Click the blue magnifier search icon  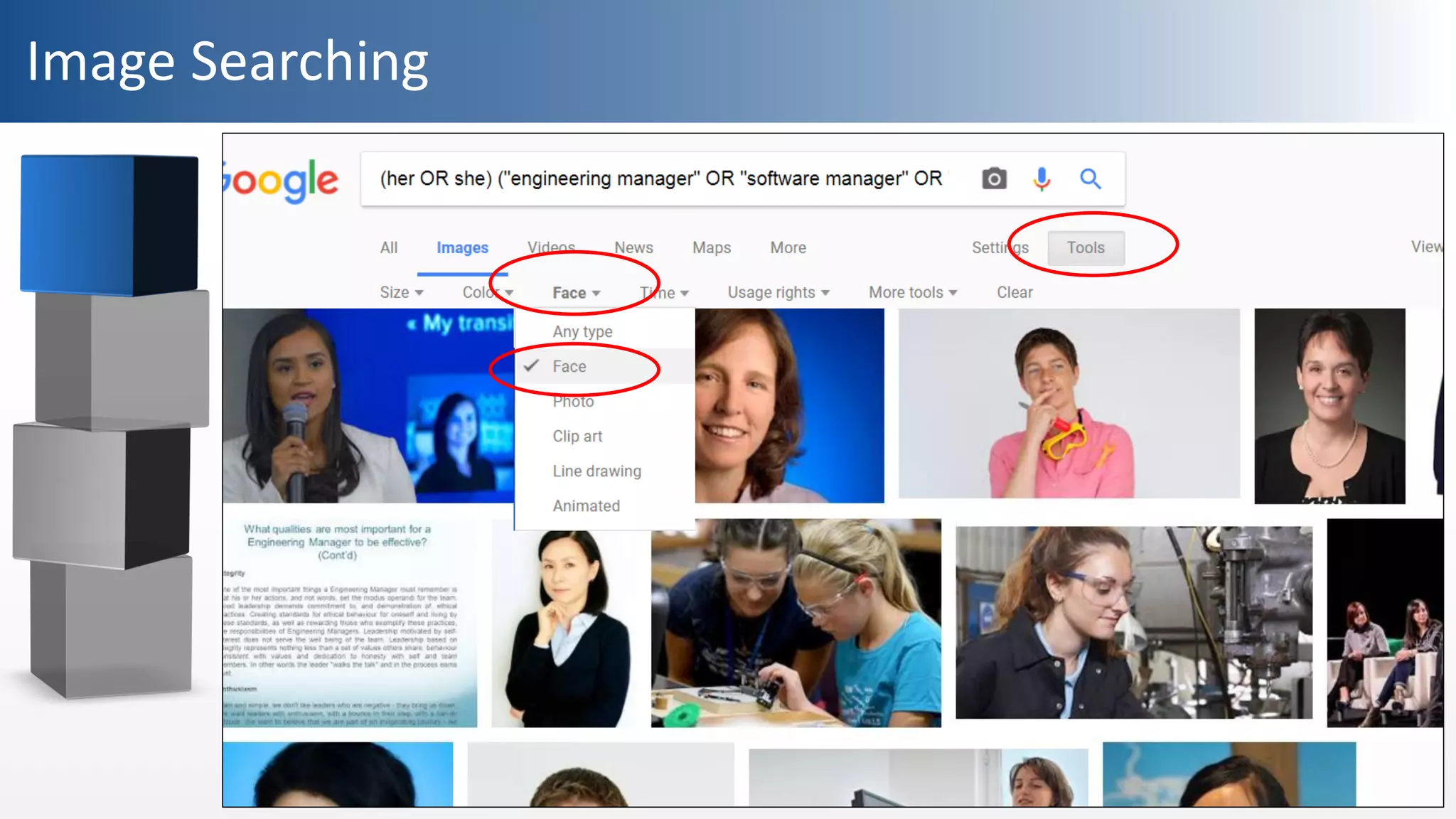[x=1090, y=178]
